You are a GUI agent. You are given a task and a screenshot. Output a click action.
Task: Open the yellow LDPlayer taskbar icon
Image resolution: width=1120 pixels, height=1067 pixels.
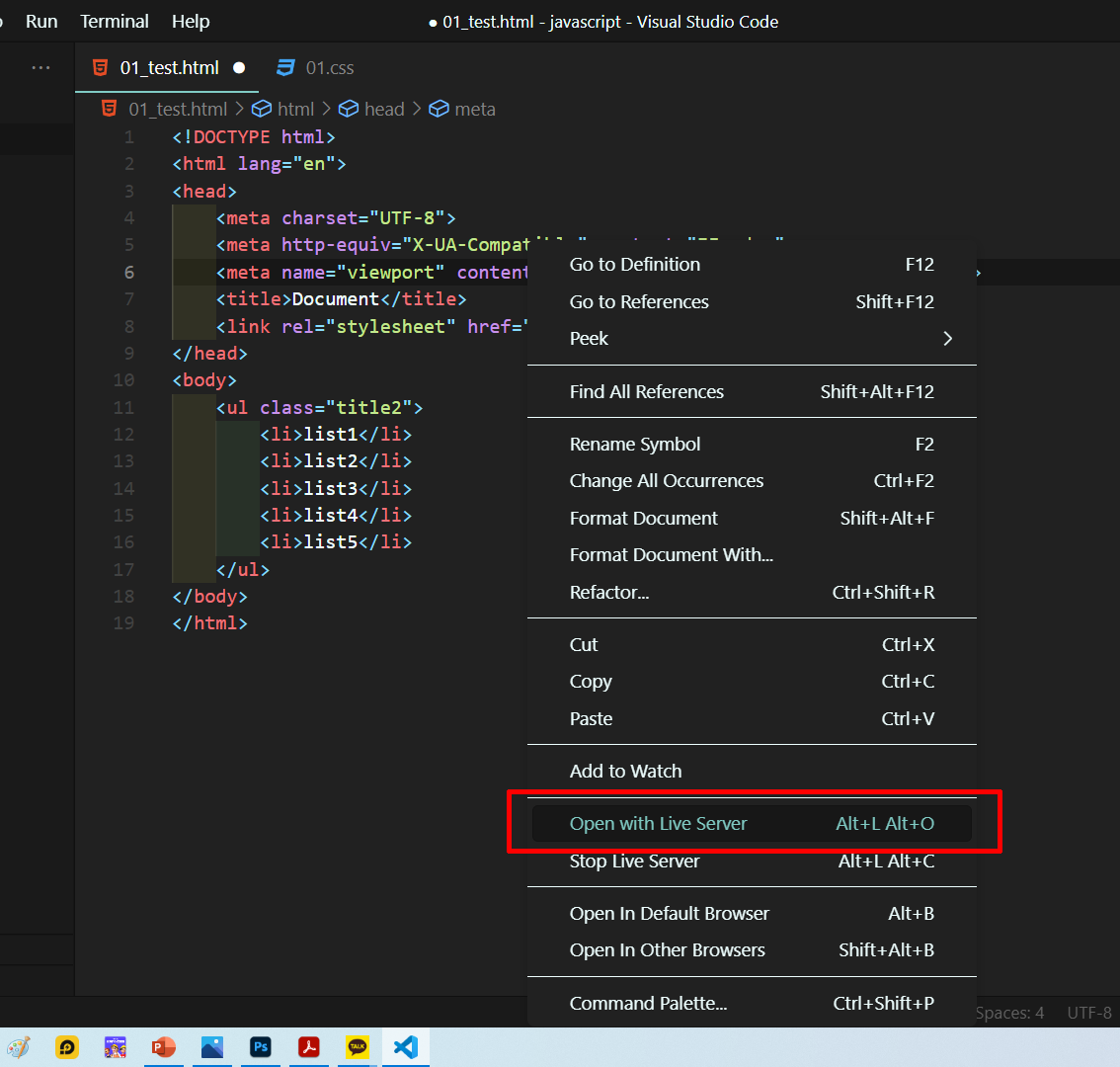[x=67, y=1047]
